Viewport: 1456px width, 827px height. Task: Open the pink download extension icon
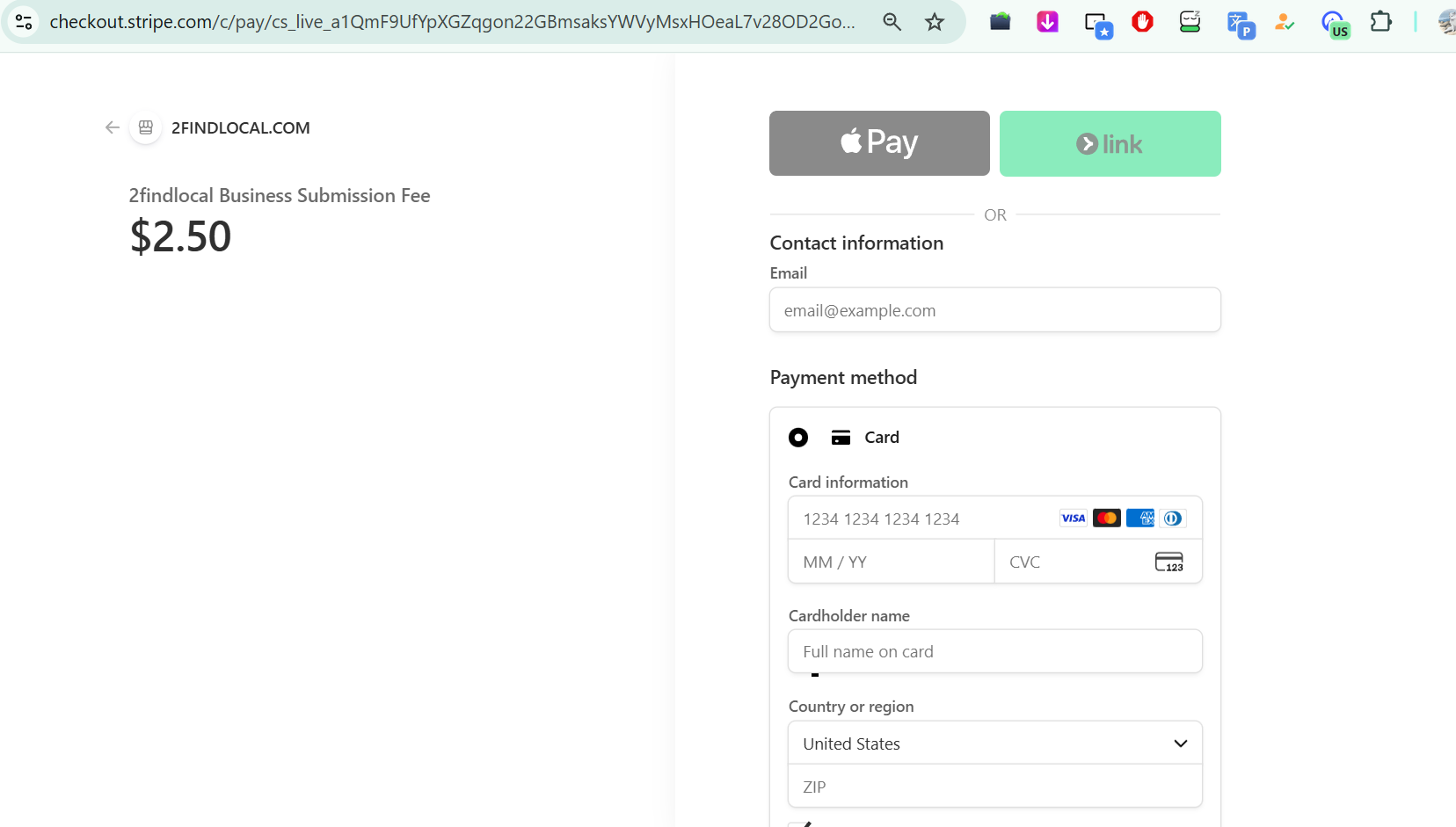coord(1047,22)
